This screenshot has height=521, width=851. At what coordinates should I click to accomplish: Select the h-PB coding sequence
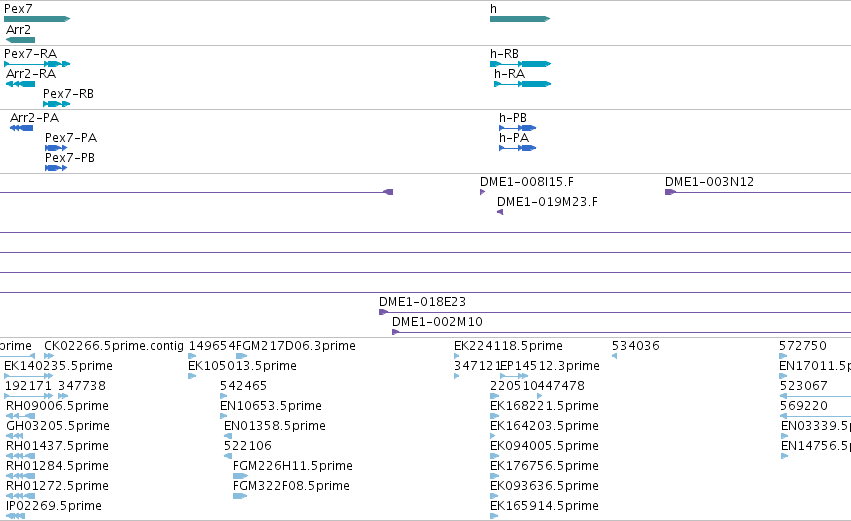point(517,128)
